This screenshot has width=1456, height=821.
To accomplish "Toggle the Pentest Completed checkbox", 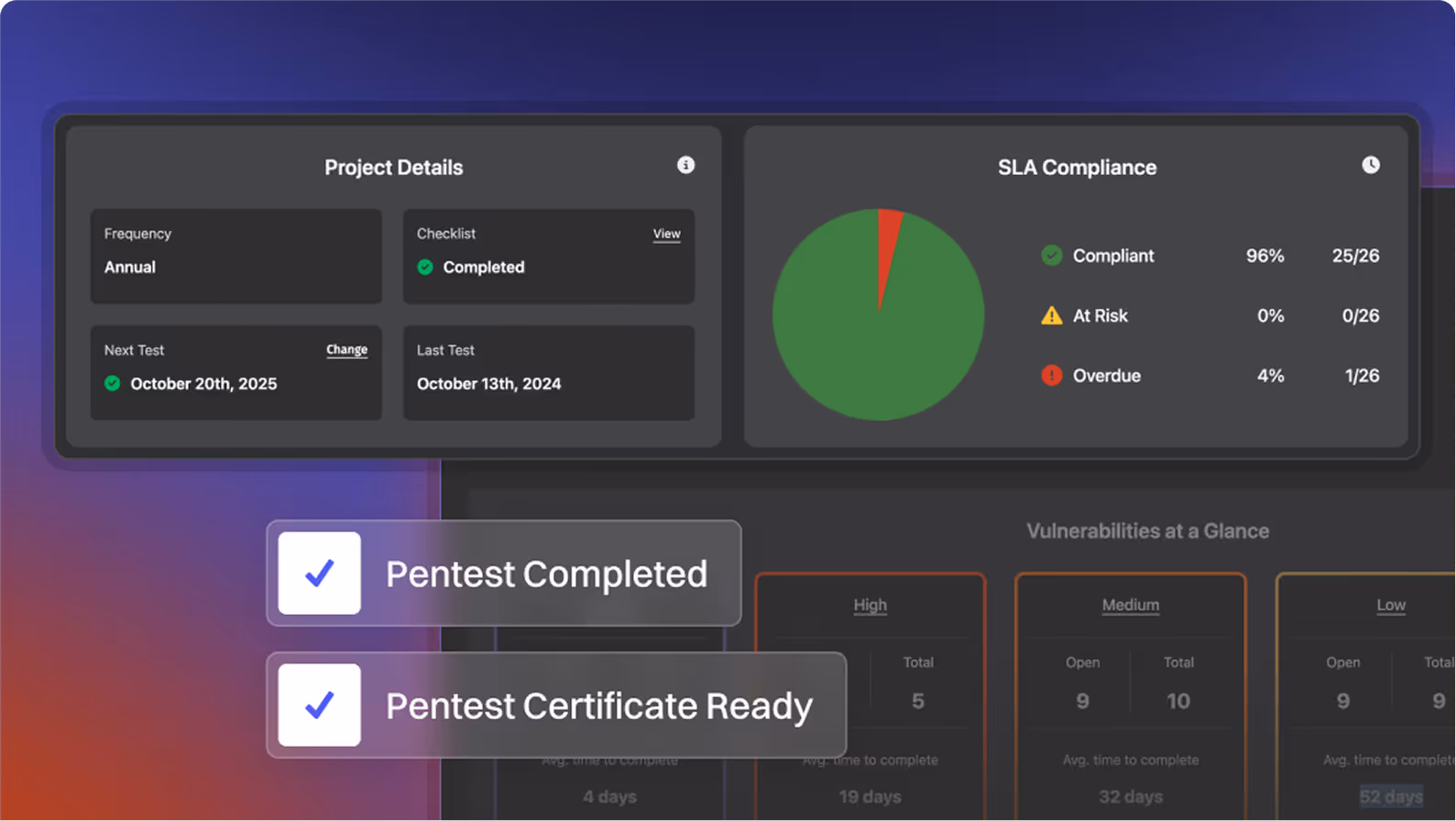I will (320, 574).
